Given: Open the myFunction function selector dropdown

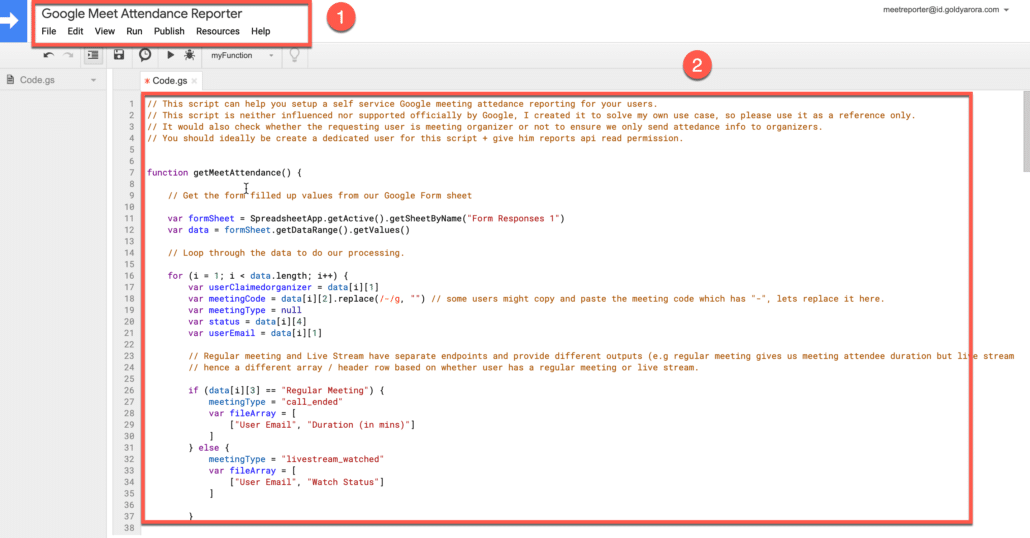Looking at the screenshot, I should tap(242, 56).
